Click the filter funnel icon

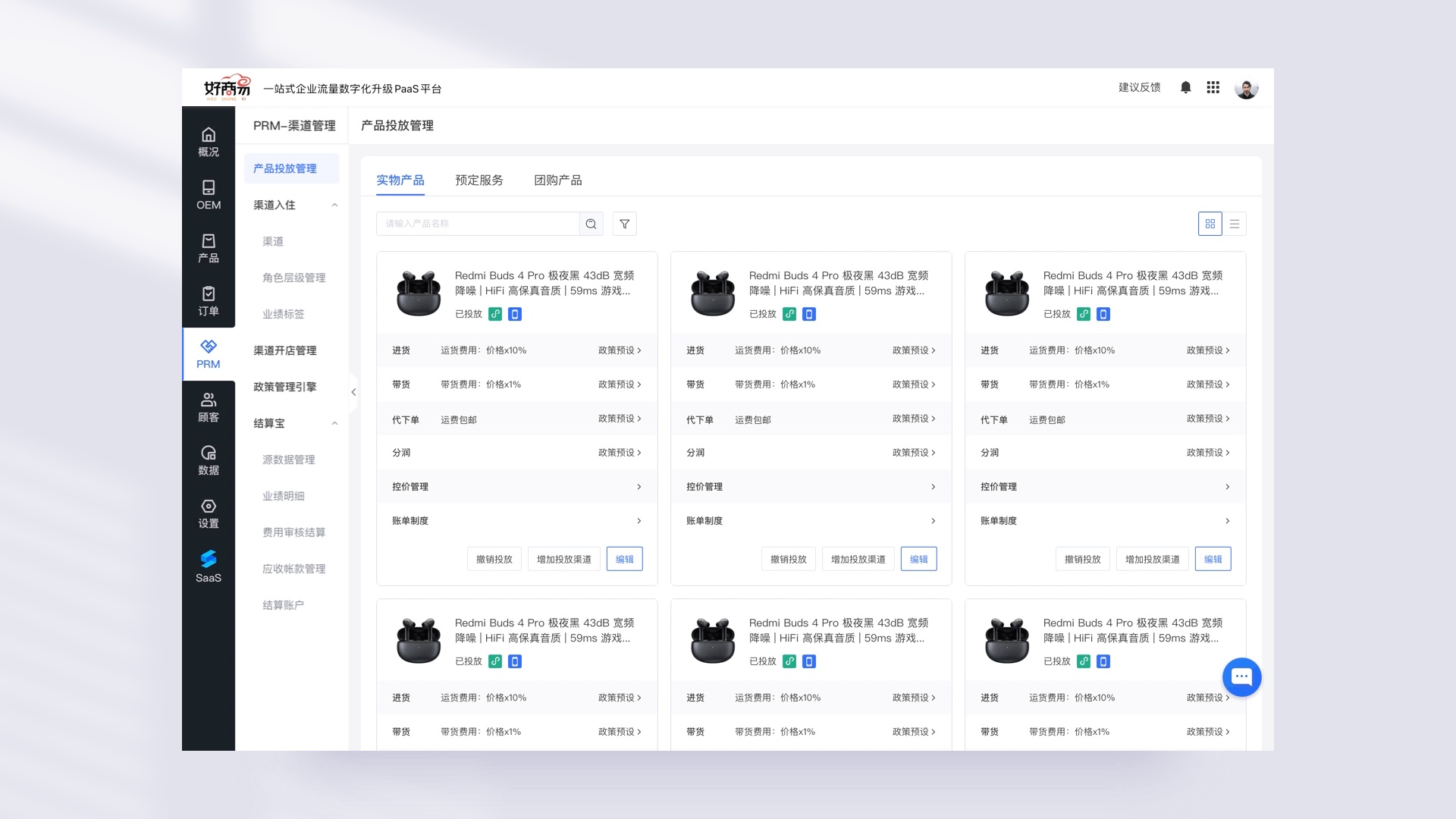624,224
